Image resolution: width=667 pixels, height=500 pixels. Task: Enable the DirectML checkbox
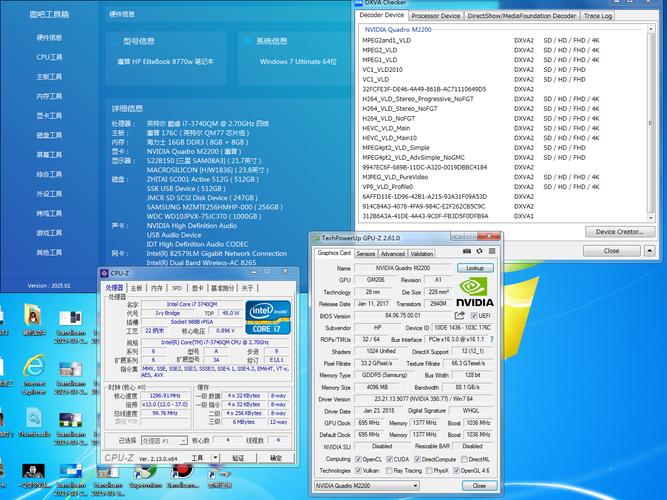(x=464, y=459)
